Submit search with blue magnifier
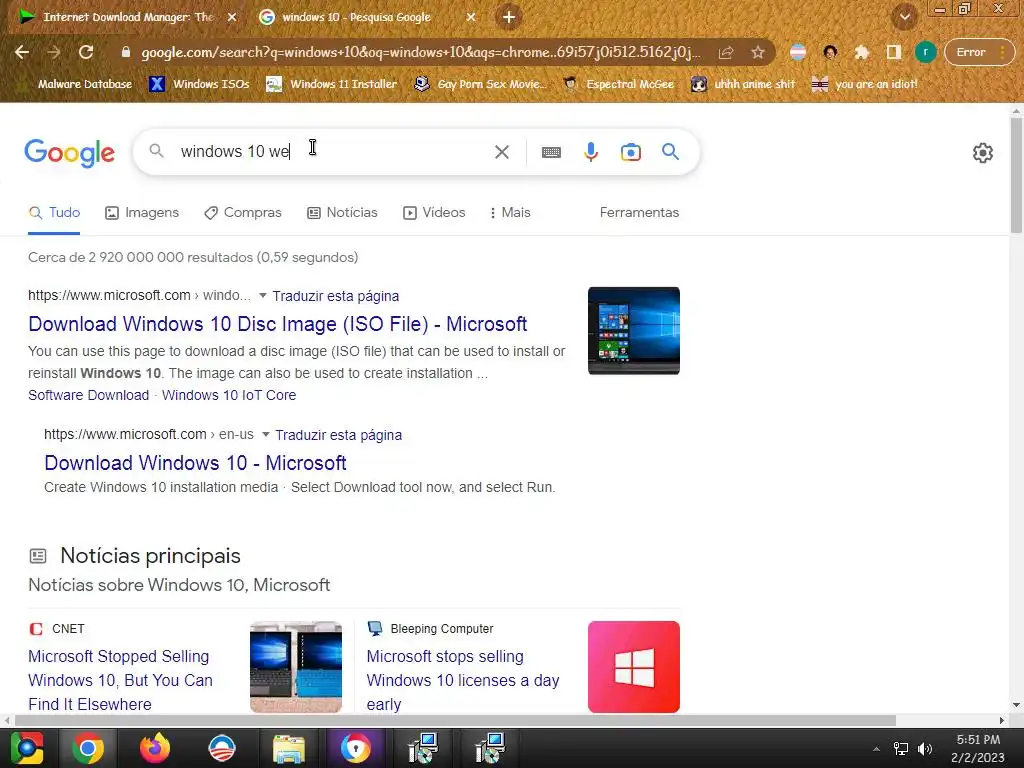Image resolution: width=1024 pixels, height=768 pixels. 670,152
